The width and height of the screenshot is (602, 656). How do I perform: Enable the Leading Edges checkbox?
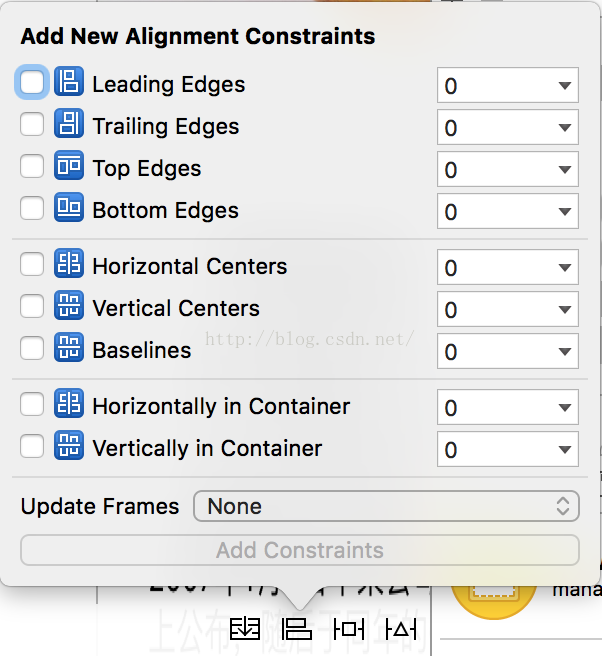[32, 83]
